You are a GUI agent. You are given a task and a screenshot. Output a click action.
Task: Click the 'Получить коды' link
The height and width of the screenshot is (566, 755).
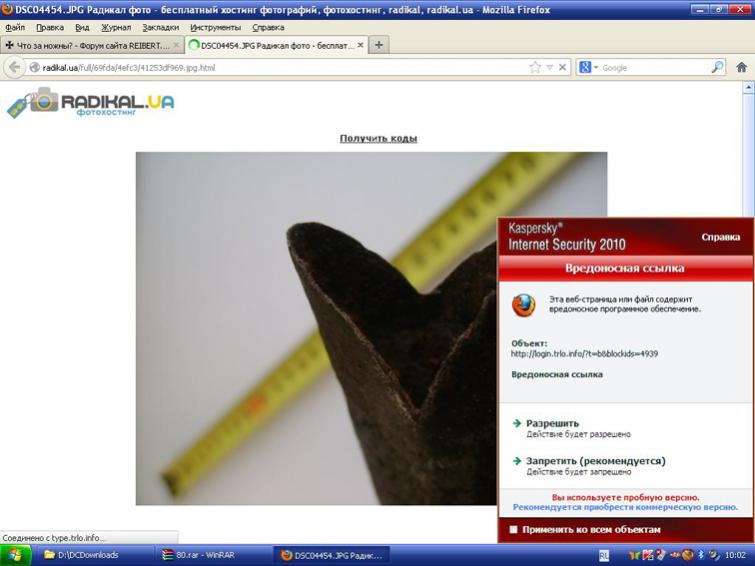[x=378, y=138]
